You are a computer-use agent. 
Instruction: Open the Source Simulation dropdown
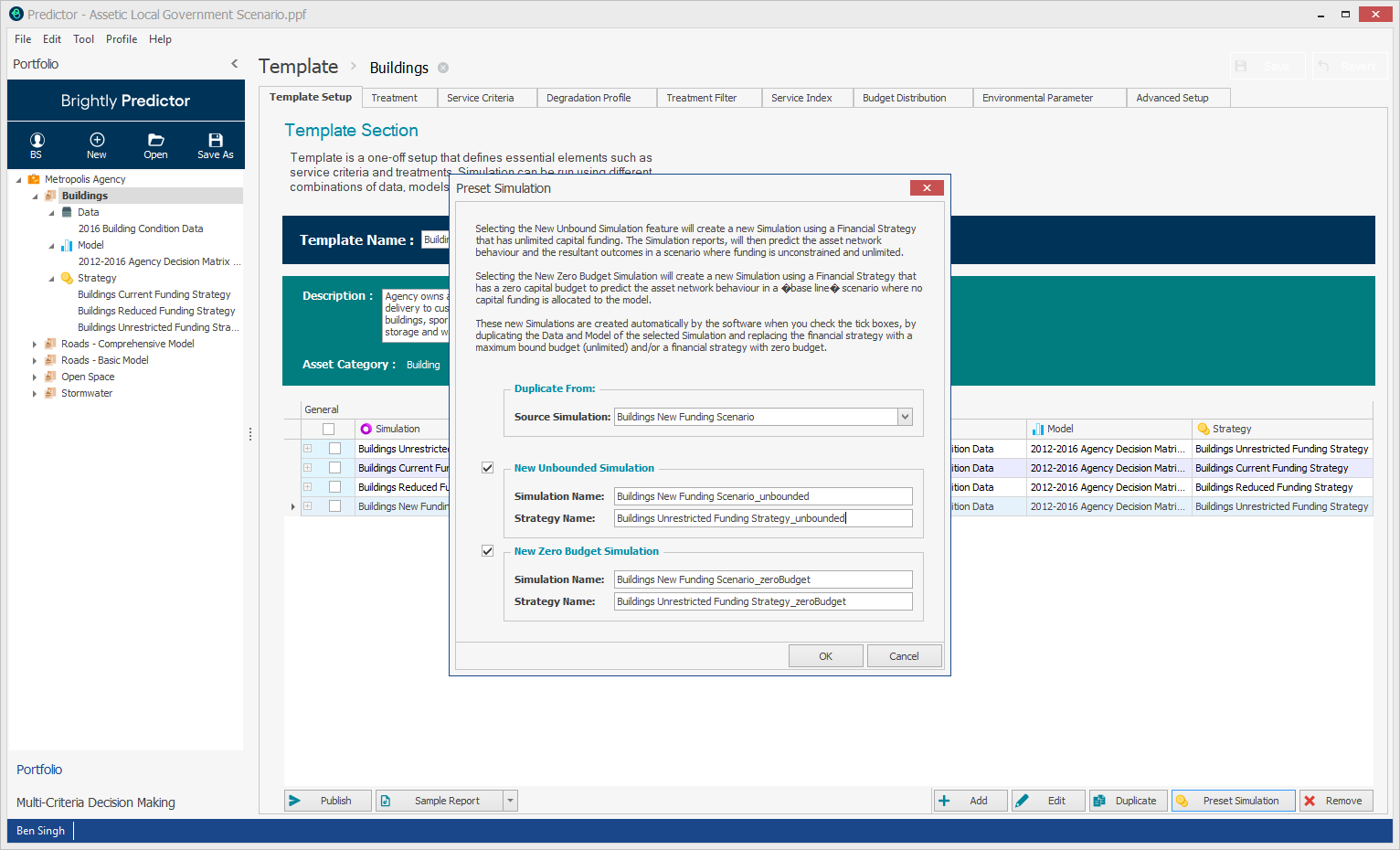click(x=905, y=417)
